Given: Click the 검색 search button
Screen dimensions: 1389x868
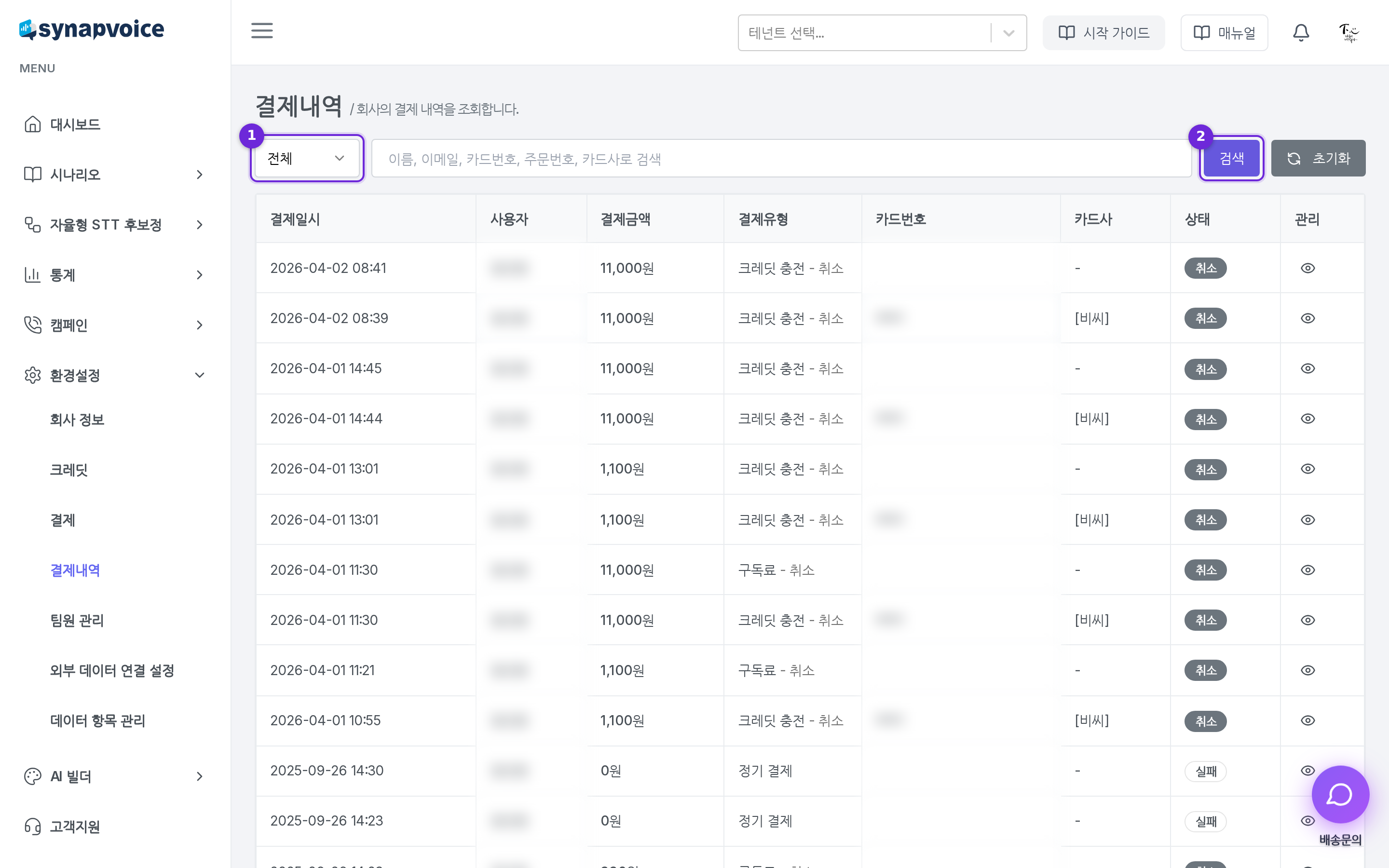Looking at the screenshot, I should pos(1232,158).
